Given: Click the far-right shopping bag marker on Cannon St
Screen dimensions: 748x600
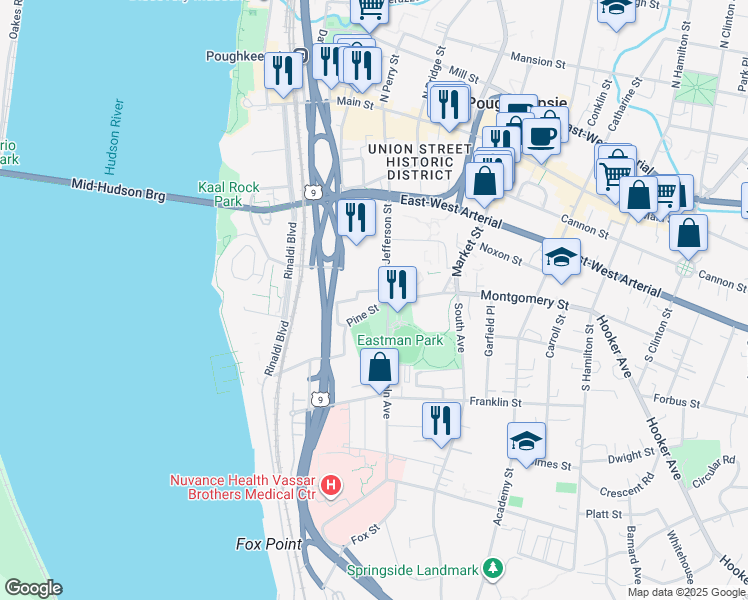Looking at the screenshot, I should pos(688,233).
